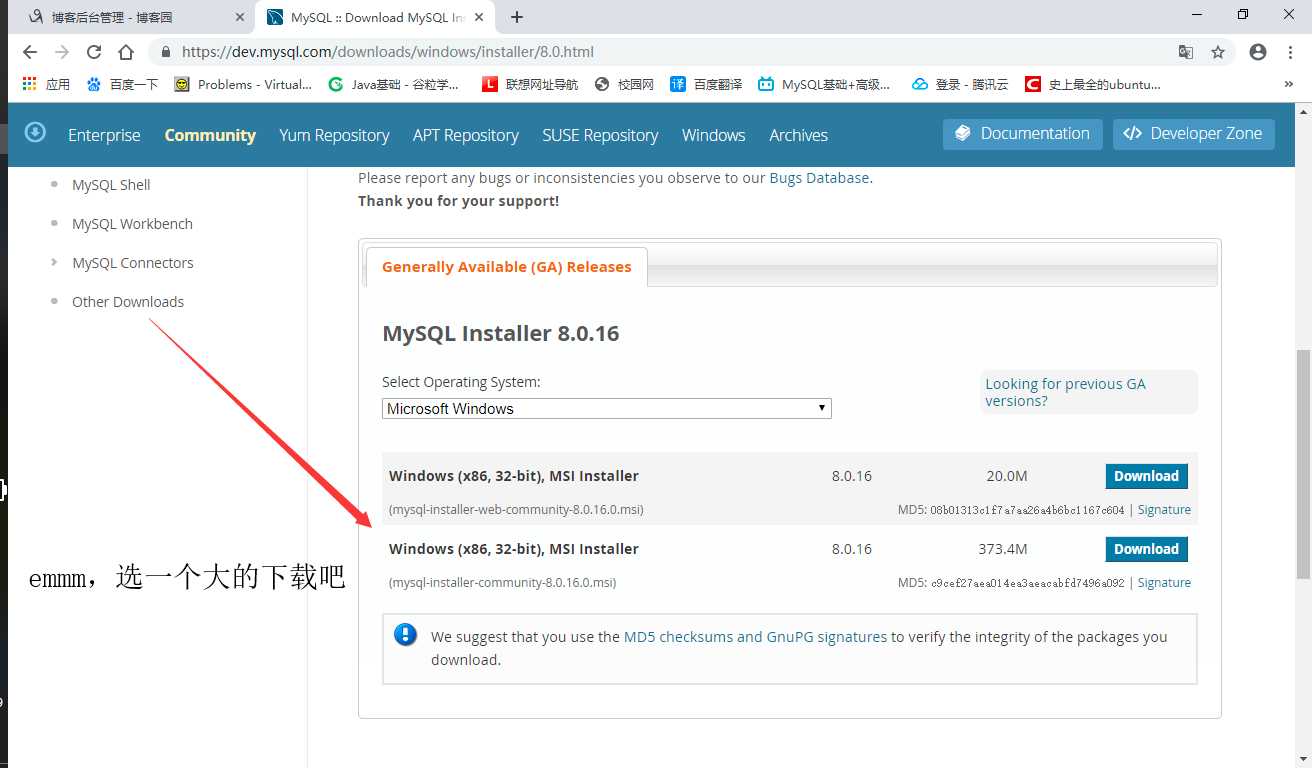Open the Archives menu item
This screenshot has width=1312, height=768.
pyautogui.click(x=798, y=135)
